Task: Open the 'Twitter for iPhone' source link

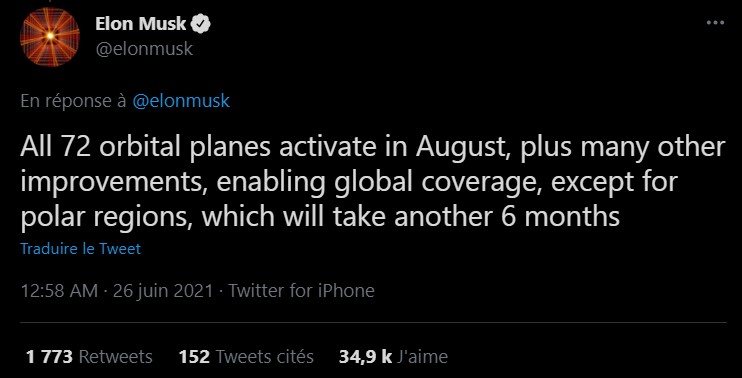Action: click(301, 290)
